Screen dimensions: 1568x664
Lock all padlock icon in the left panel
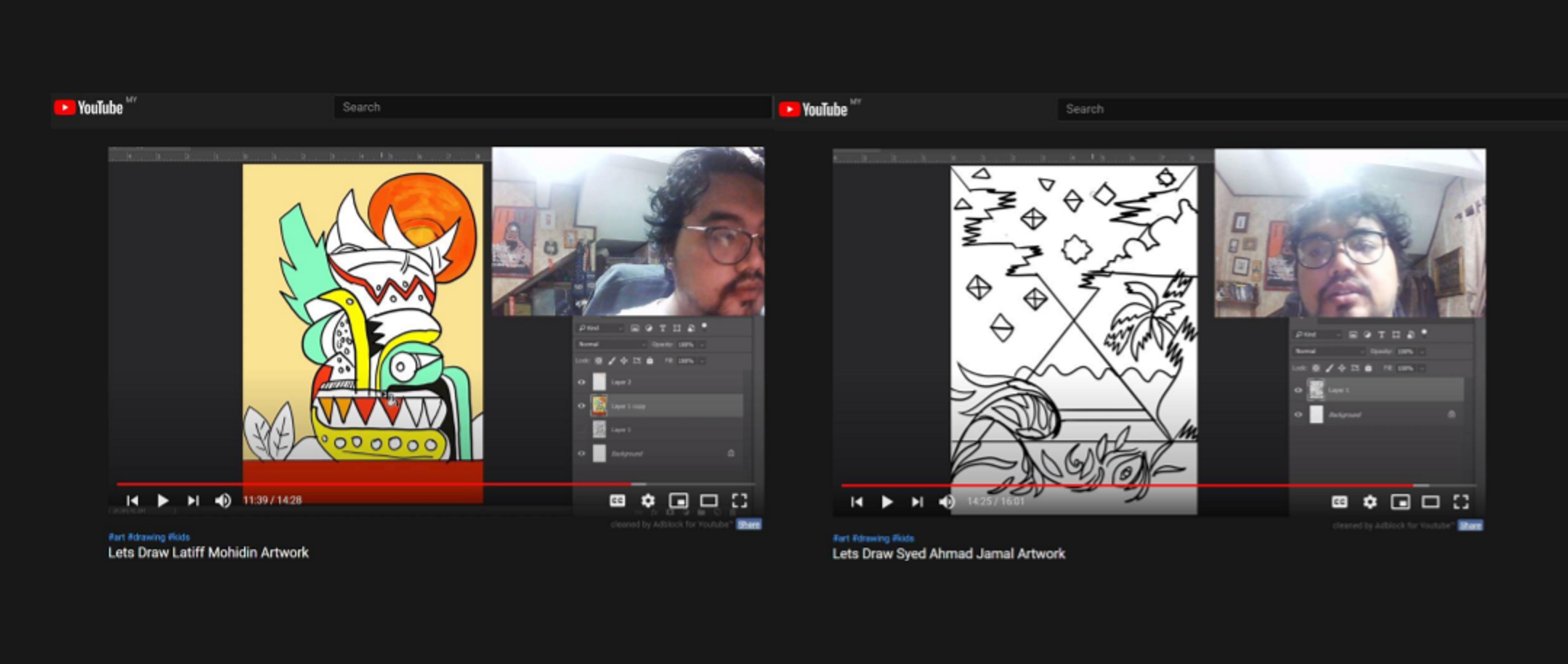coord(650,361)
